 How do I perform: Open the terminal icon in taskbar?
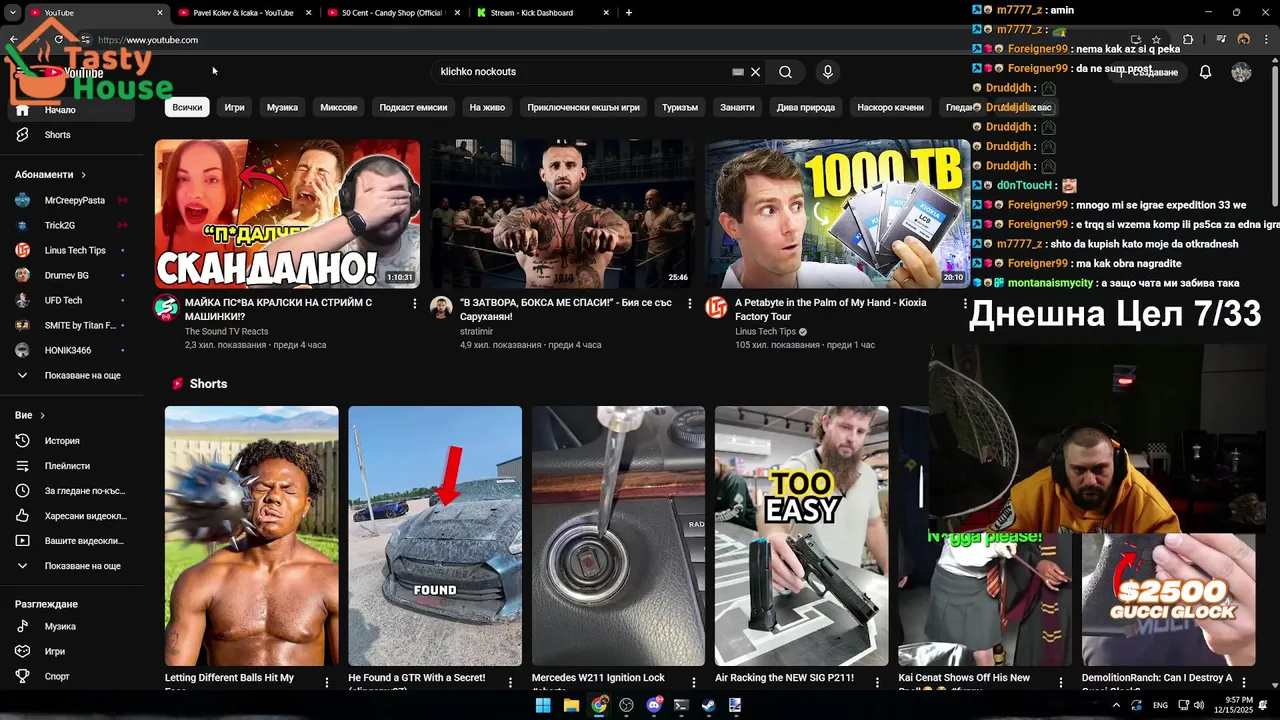[681, 705]
